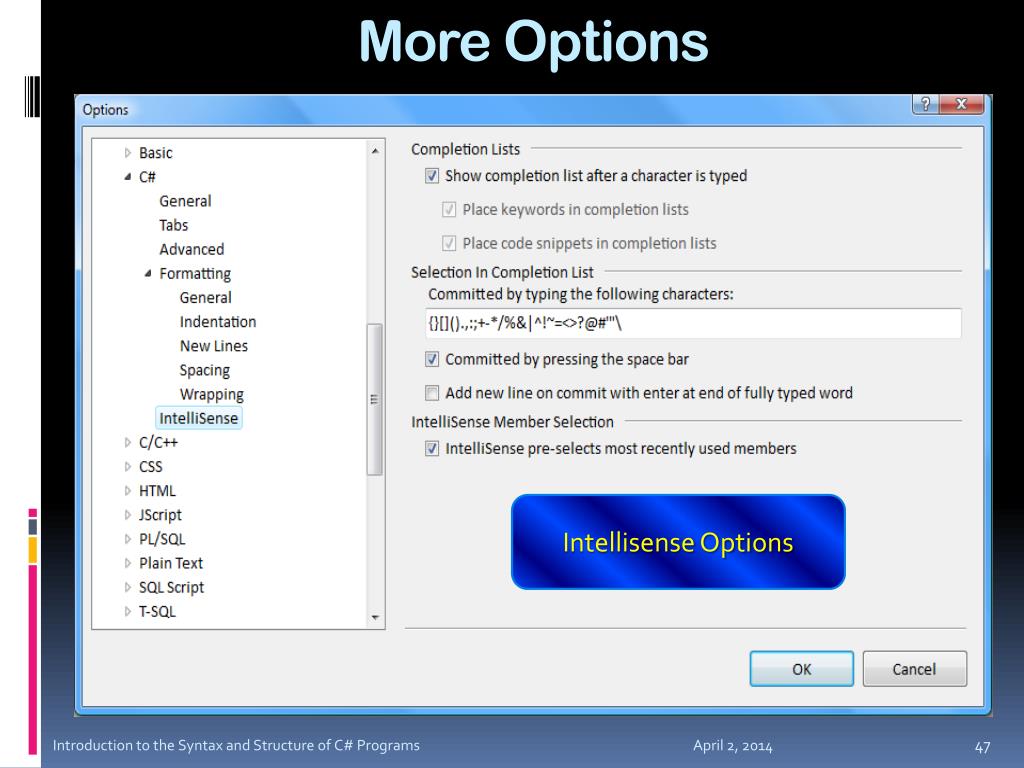The height and width of the screenshot is (768, 1024).
Task: Expand the Basic tree node
Action: [127, 153]
